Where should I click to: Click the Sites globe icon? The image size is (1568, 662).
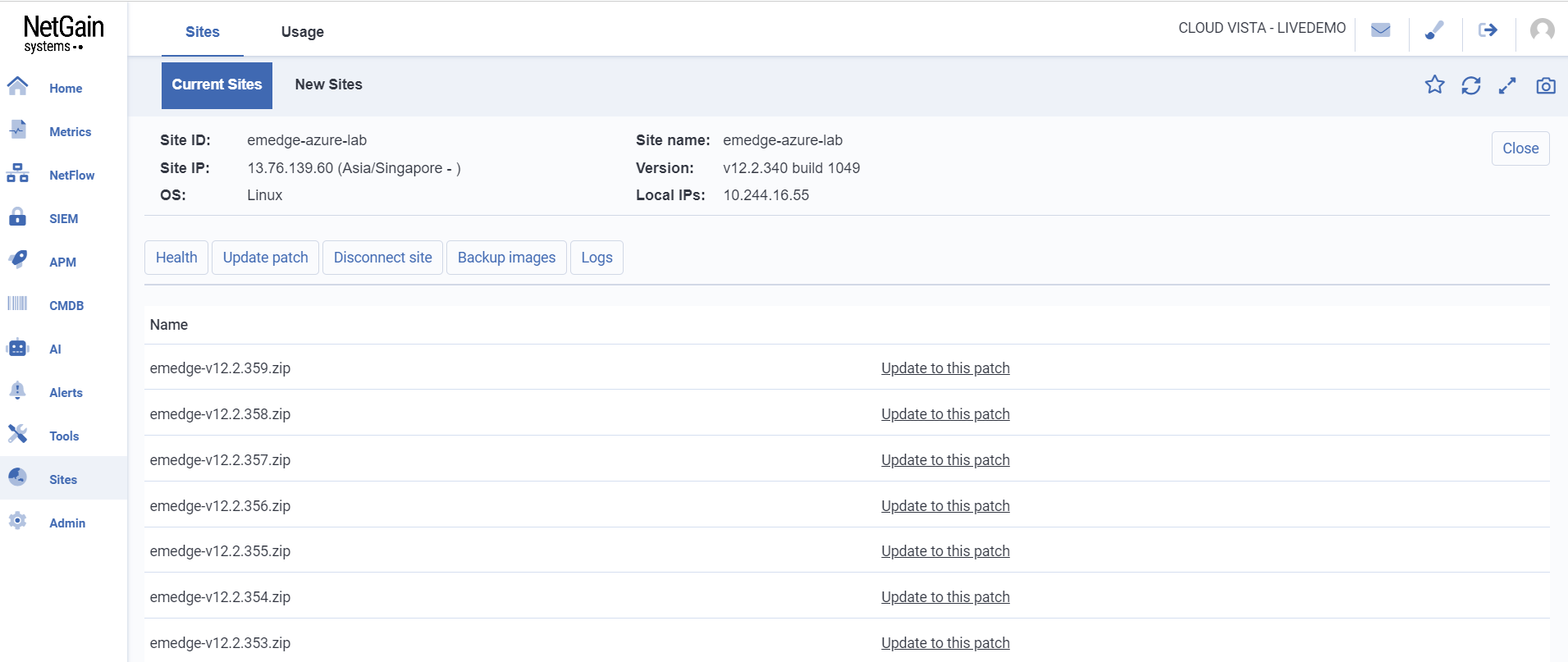point(17,477)
